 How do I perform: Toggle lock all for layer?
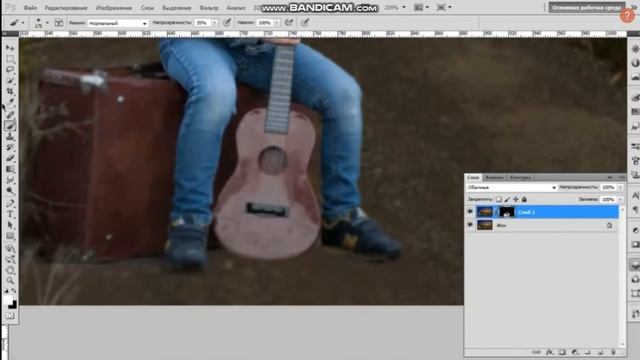coord(524,199)
